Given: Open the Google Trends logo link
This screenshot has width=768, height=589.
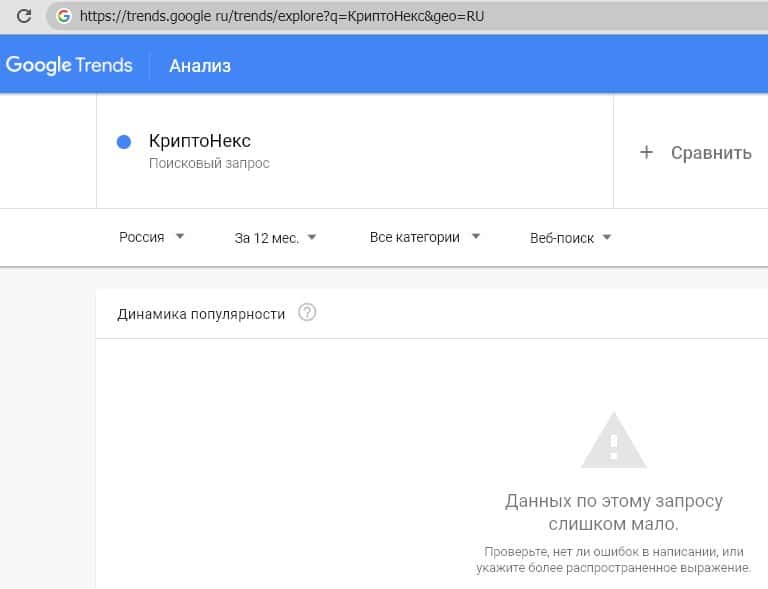Looking at the screenshot, I should tap(69, 65).
